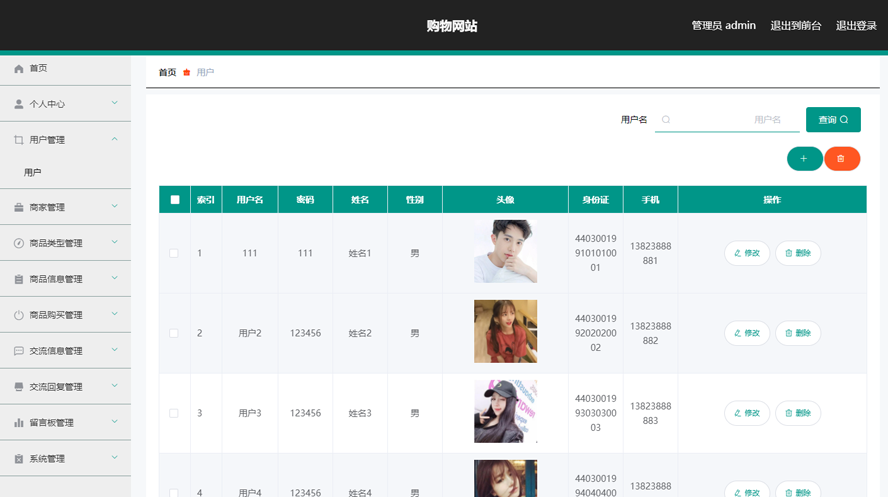This screenshot has width=888, height=497.
Task: Click the green plus add-user button
Action: click(x=804, y=158)
